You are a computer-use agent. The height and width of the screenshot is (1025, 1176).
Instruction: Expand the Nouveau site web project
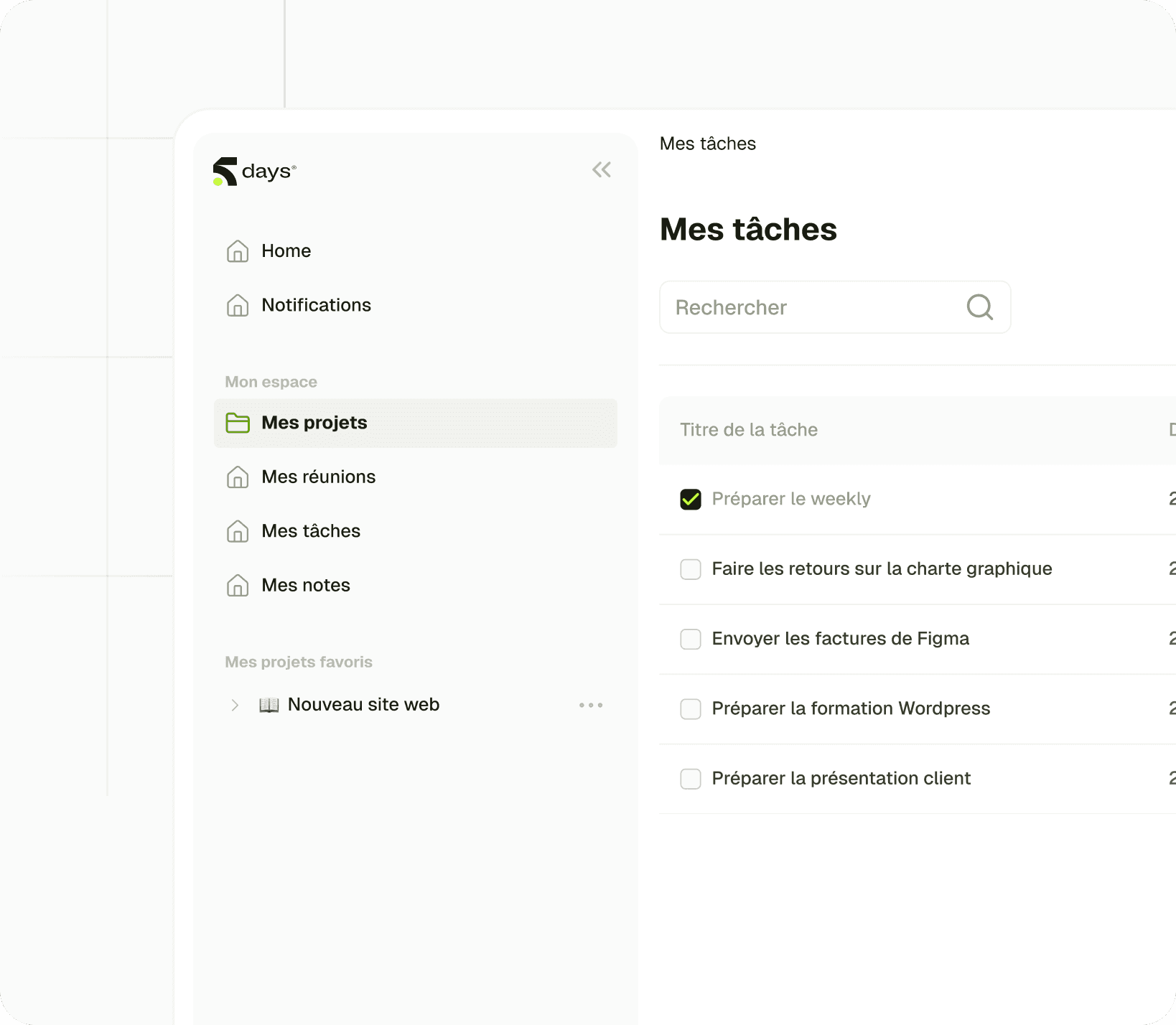[235, 704]
